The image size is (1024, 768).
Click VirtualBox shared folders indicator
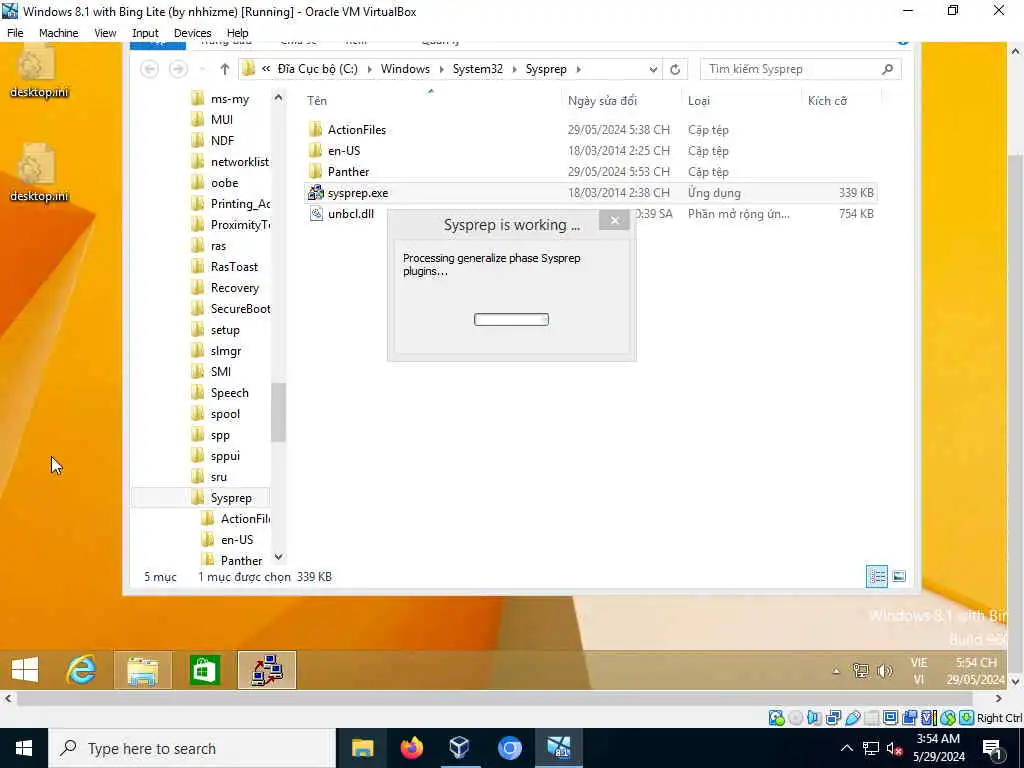pyautogui.click(x=871, y=718)
